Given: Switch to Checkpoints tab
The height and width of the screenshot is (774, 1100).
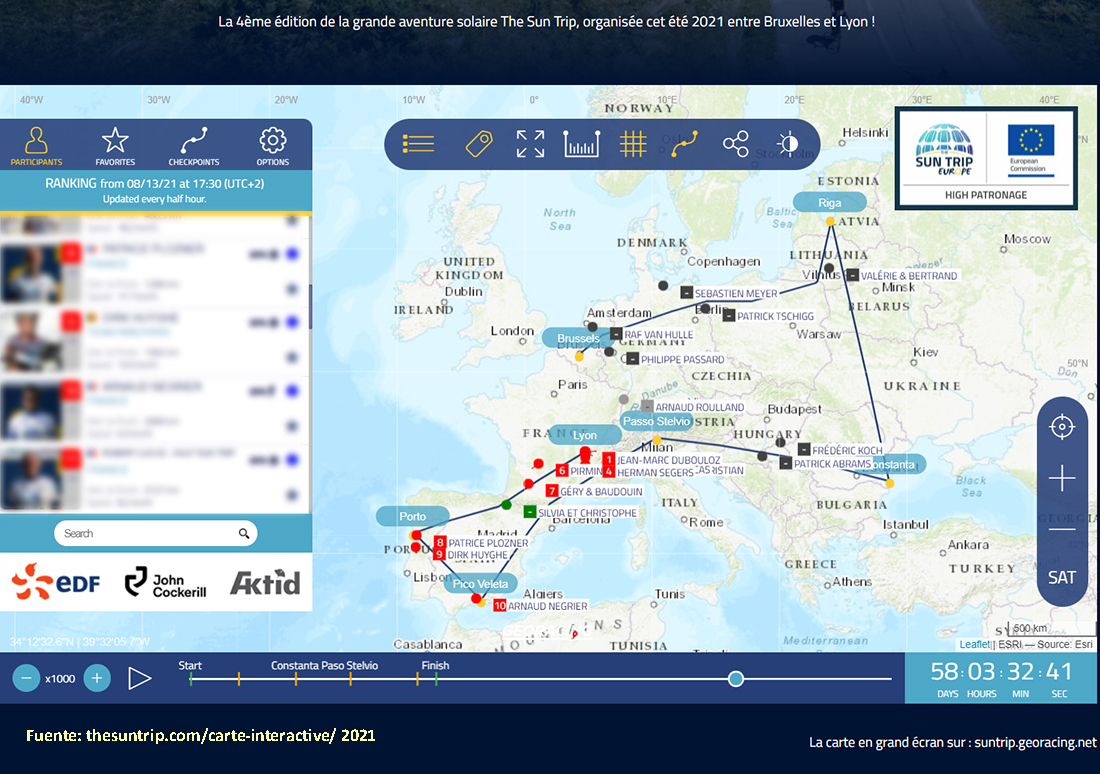Looking at the screenshot, I should click(194, 145).
